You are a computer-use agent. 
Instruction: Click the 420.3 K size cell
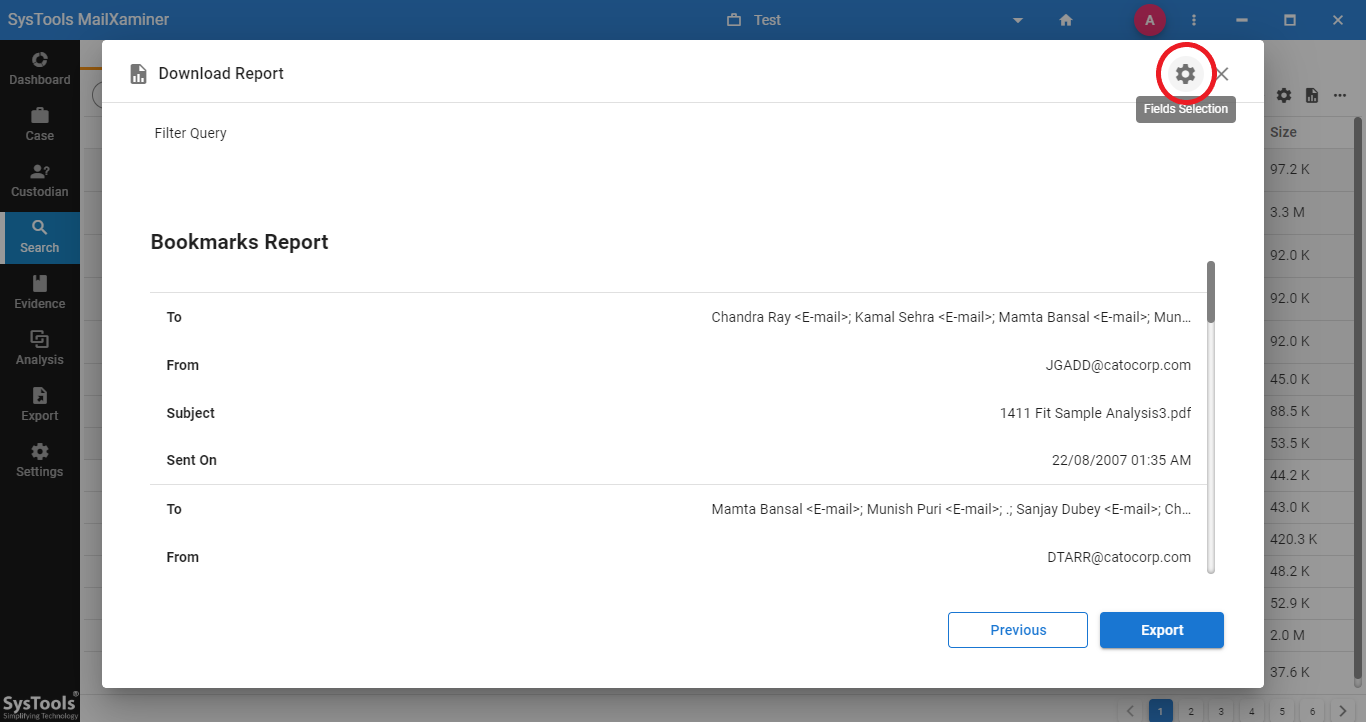(x=1294, y=539)
